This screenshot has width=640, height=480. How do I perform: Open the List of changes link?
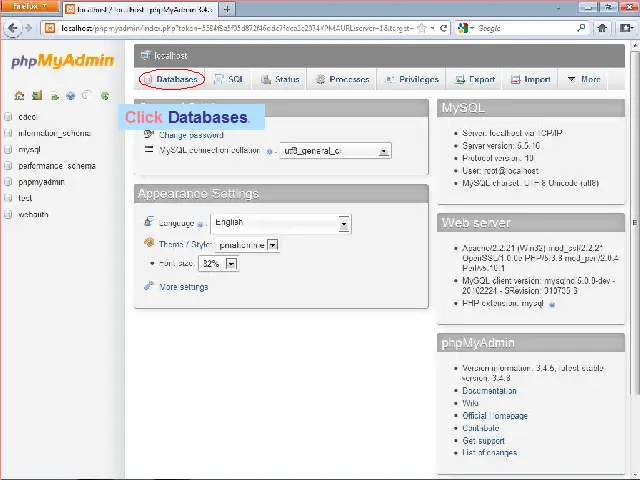point(489,453)
